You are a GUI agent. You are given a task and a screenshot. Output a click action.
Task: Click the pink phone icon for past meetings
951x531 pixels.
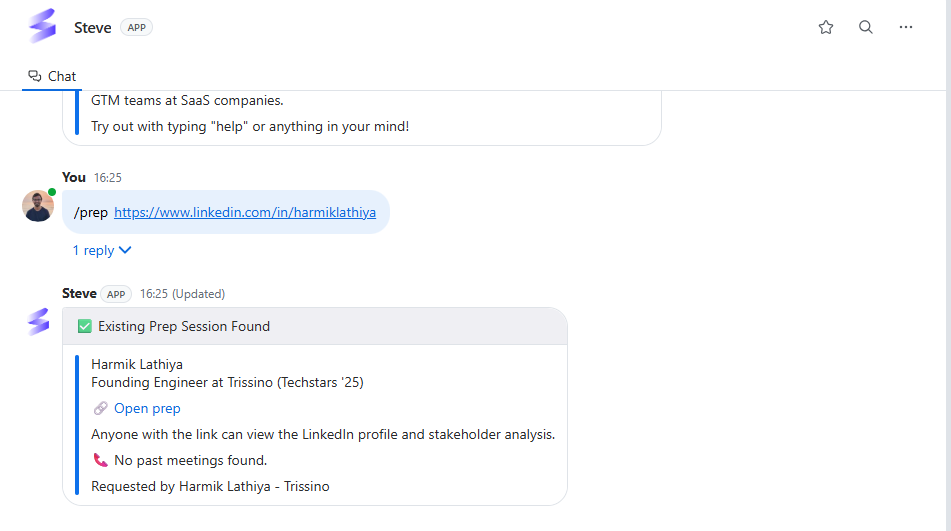point(101,460)
